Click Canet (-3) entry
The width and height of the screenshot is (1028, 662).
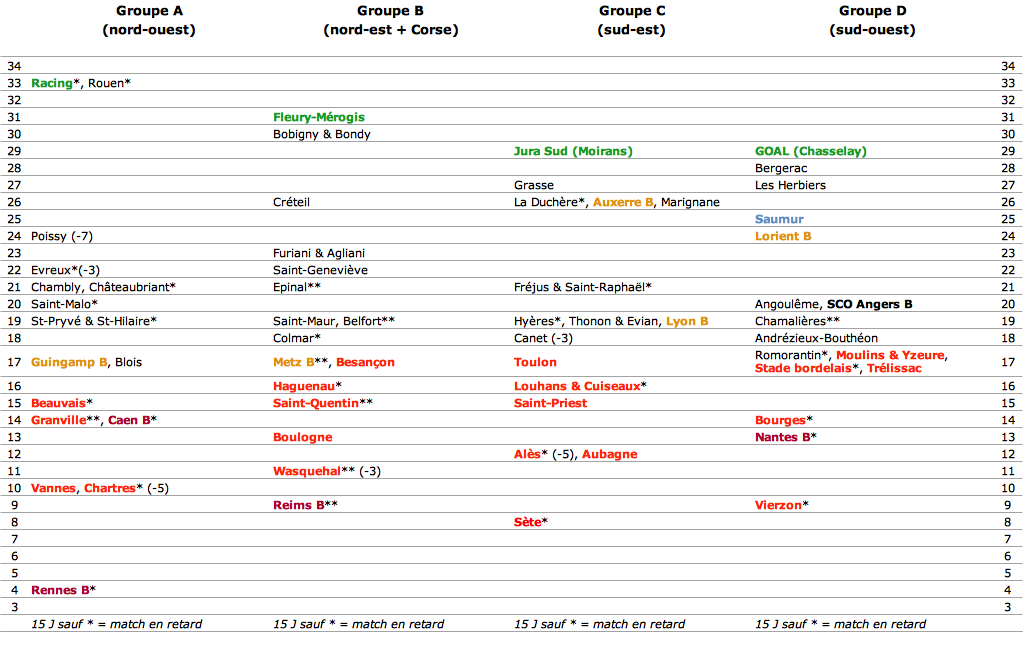click(x=543, y=339)
